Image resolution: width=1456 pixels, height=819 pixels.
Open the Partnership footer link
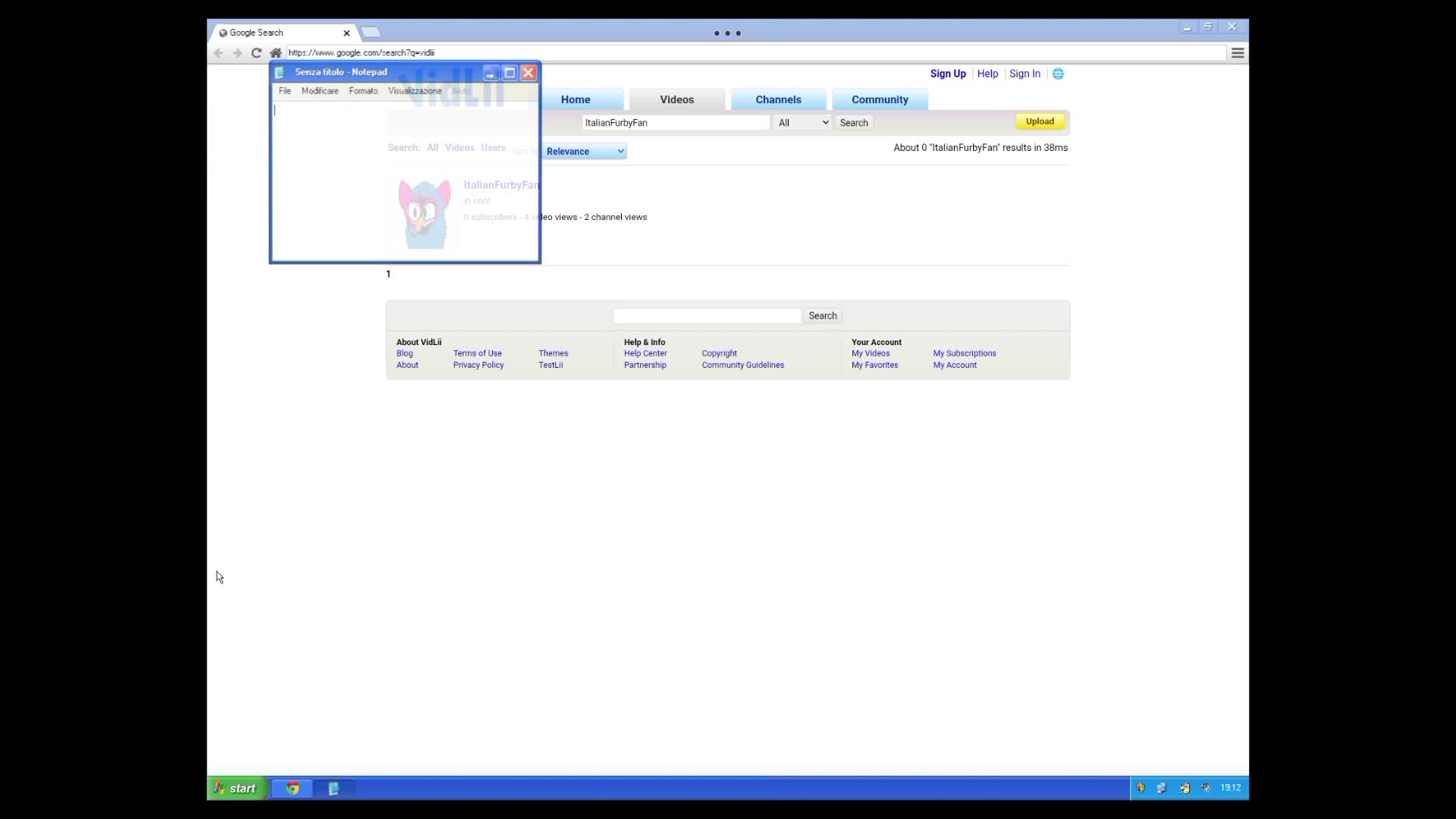(x=645, y=366)
